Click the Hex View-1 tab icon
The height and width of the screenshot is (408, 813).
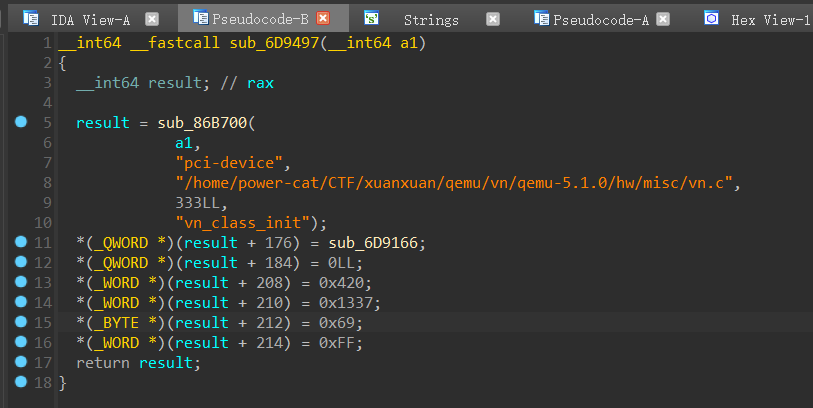coord(711,18)
